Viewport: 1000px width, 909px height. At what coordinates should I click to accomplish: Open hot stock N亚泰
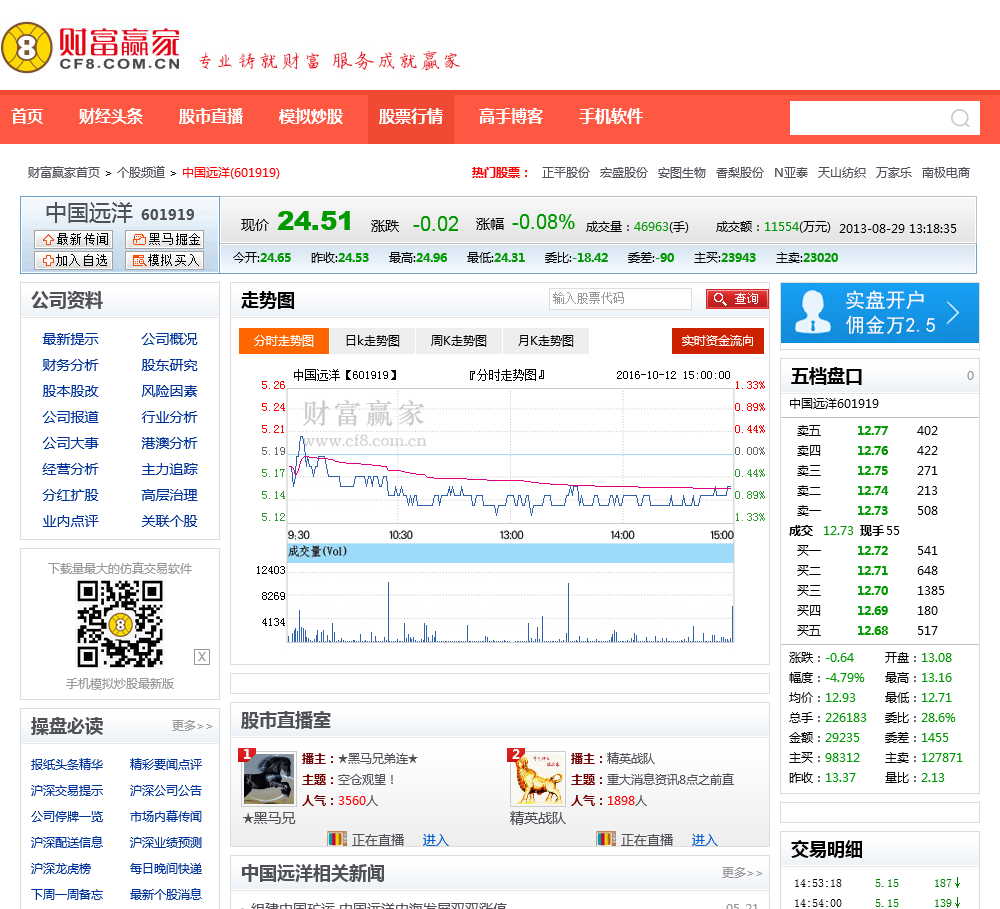point(791,172)
